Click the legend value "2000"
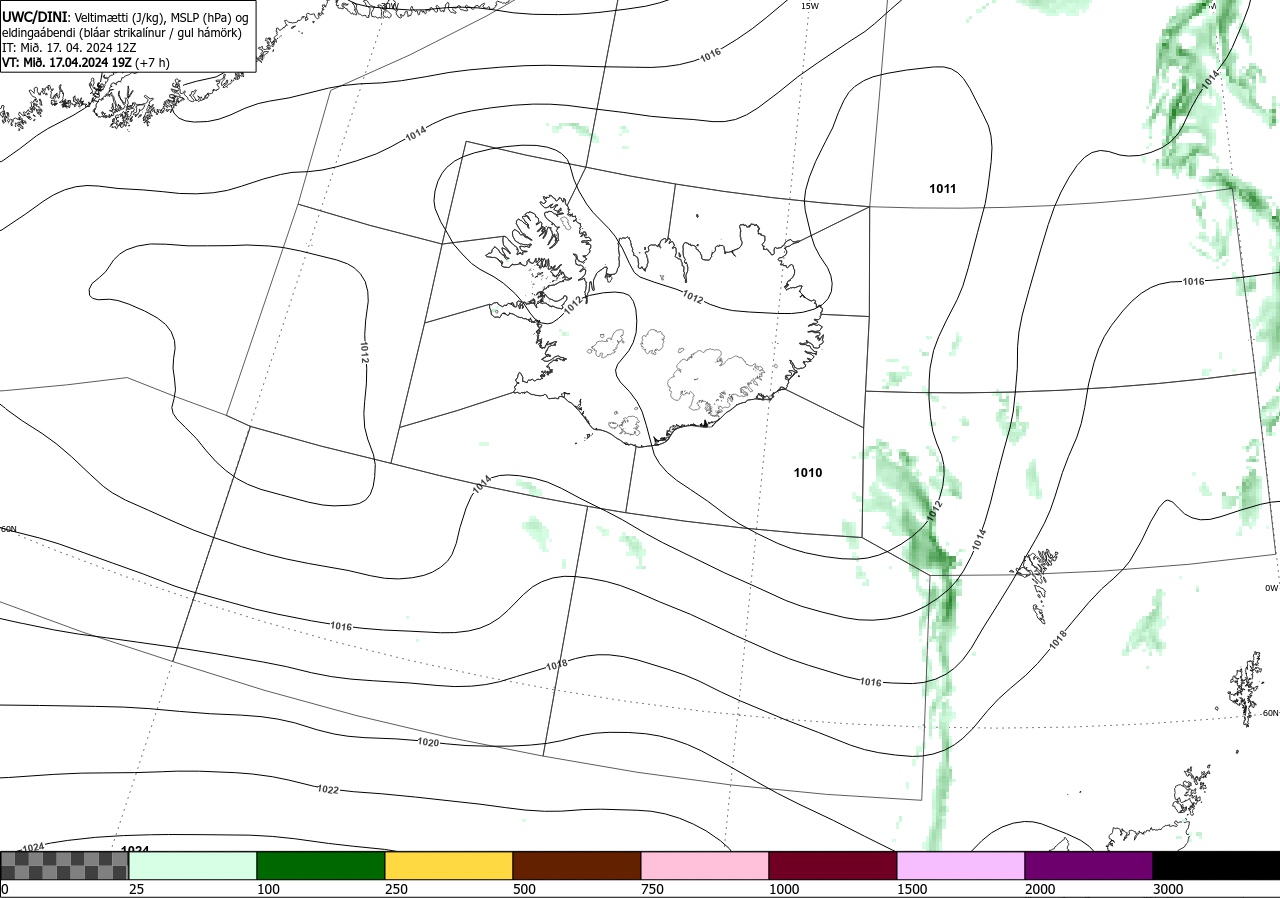Screen dimensions: 1280x898 coord(1039,889)
